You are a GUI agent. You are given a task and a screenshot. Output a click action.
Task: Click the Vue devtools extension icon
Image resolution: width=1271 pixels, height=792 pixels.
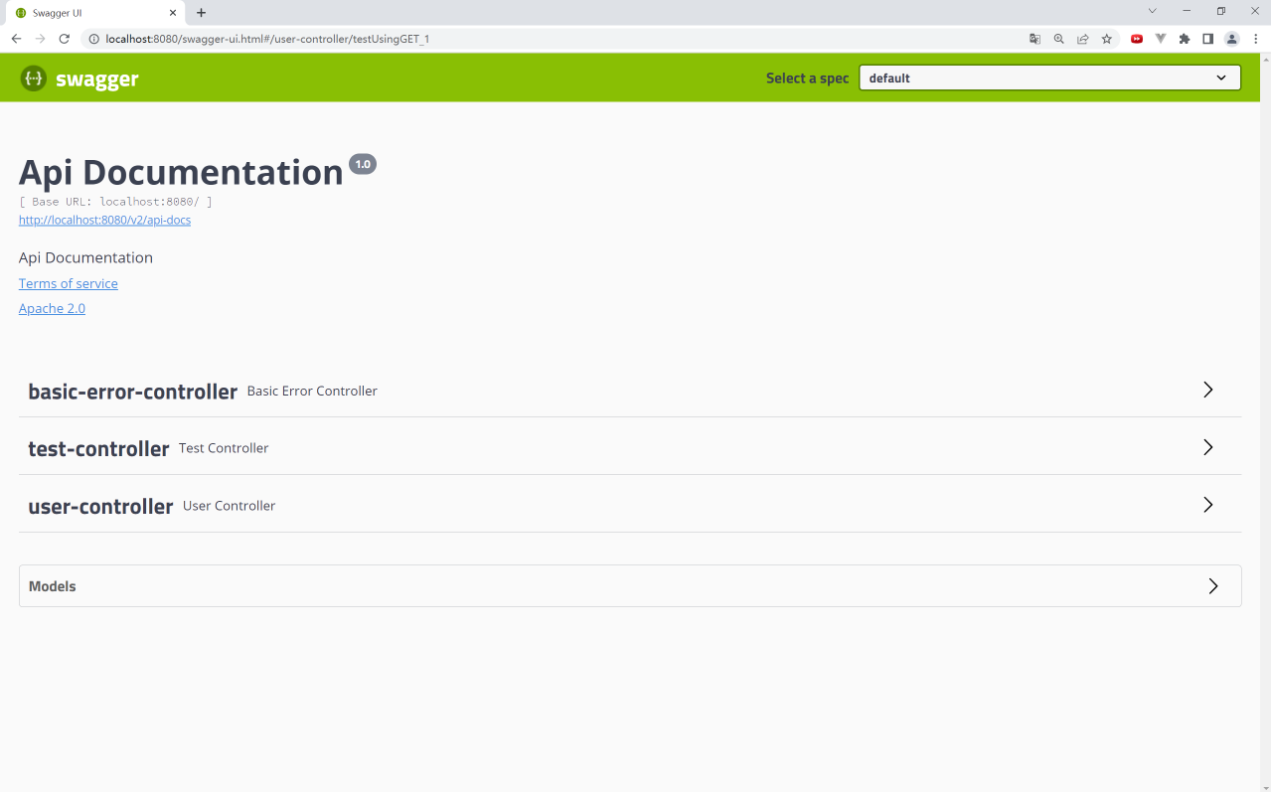(x=1161, y=39)
